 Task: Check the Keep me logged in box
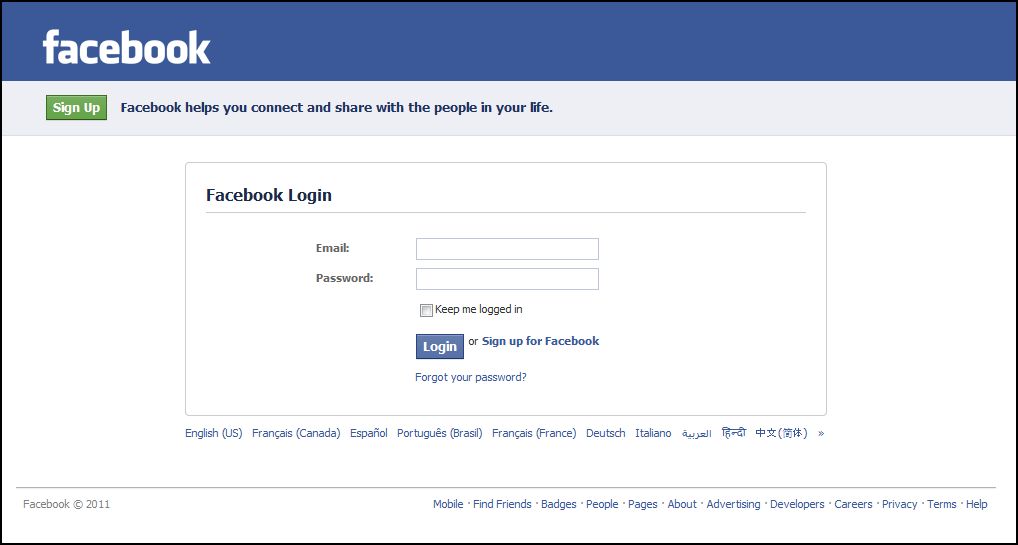(427, 311)
